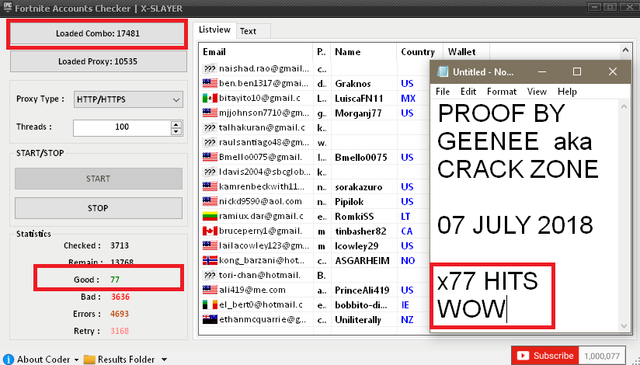
Task: Click the name sorakazuro
Action: point(358,187)
